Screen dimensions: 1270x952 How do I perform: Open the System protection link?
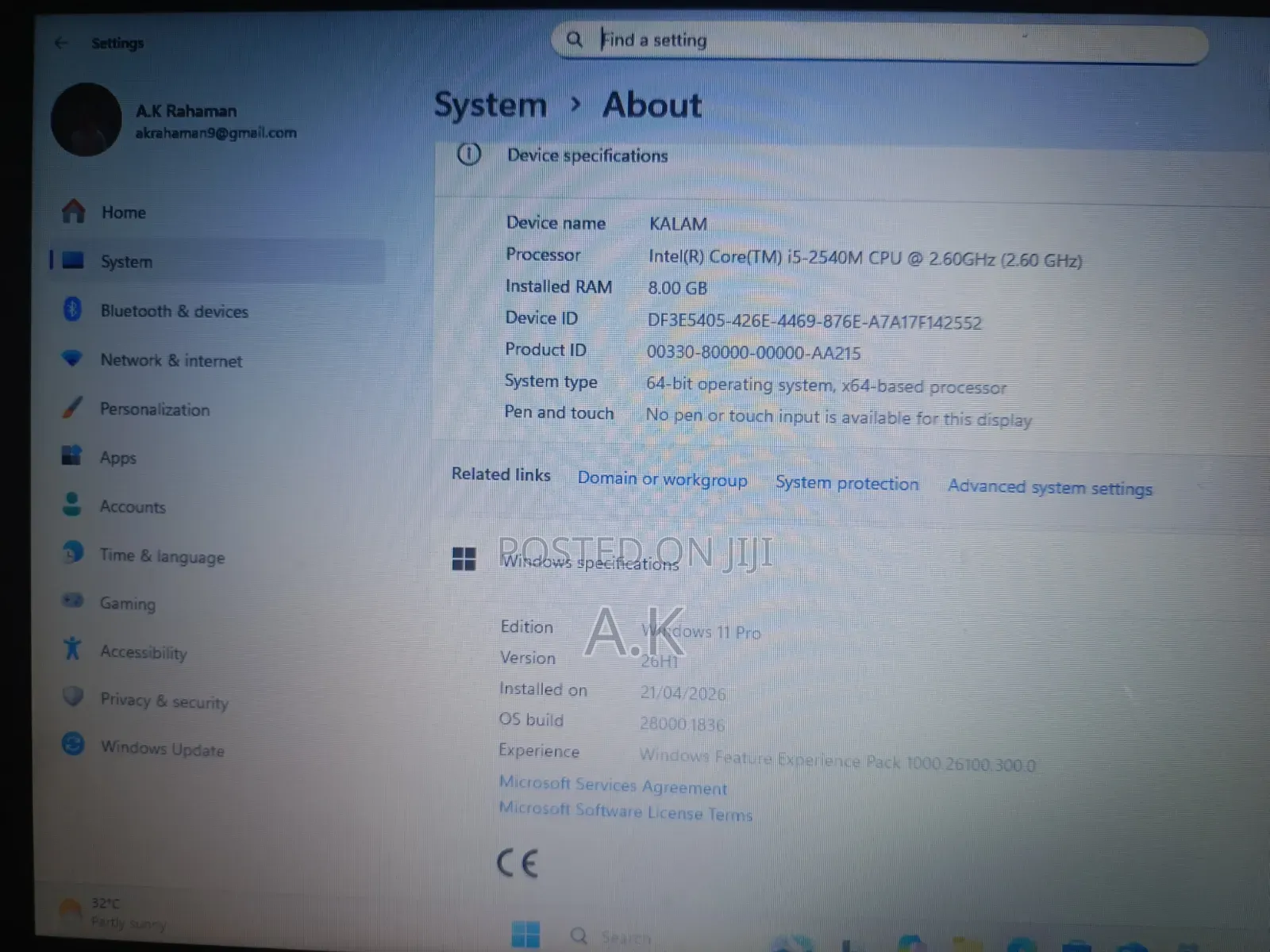(x=847, y=483)
